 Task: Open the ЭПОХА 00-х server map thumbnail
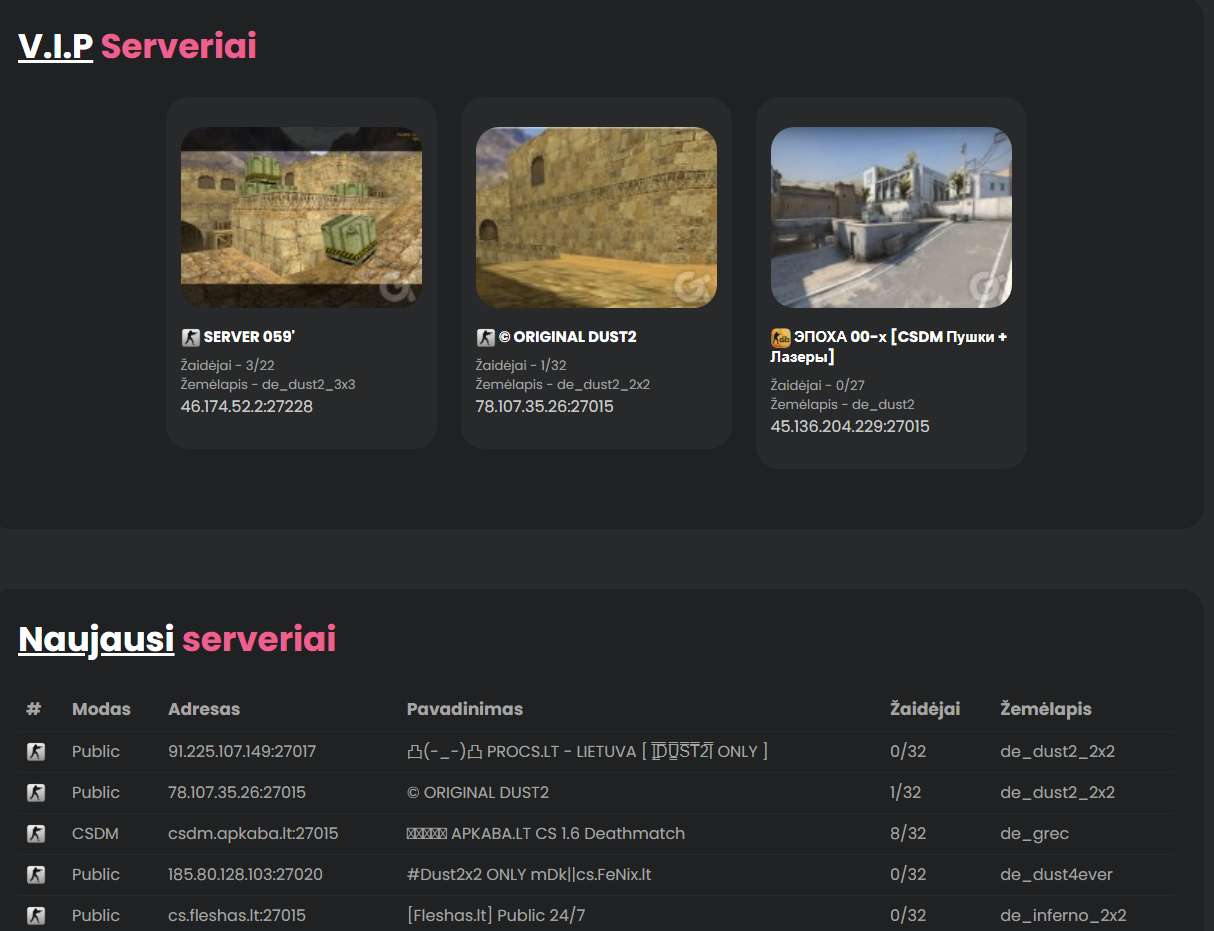tap(891, 217)
